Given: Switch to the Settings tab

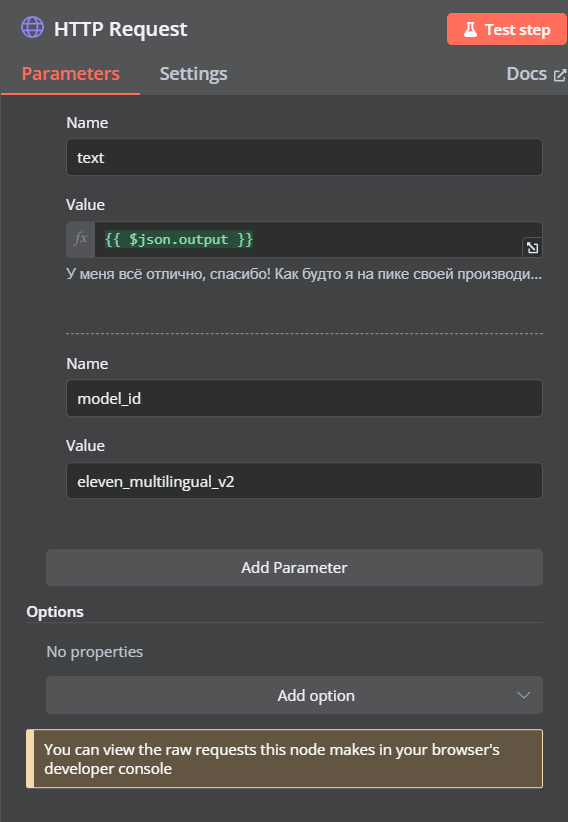Looking at the screenshot, I should [194, 73].
